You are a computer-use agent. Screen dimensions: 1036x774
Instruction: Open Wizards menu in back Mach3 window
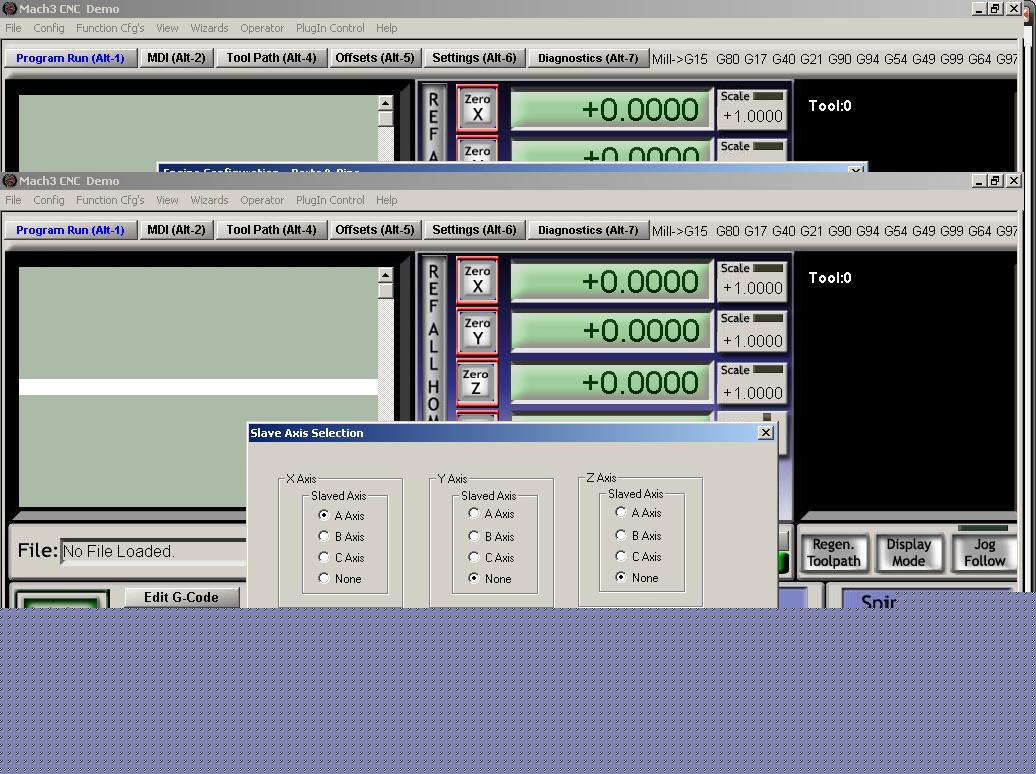tap(209, 28)
